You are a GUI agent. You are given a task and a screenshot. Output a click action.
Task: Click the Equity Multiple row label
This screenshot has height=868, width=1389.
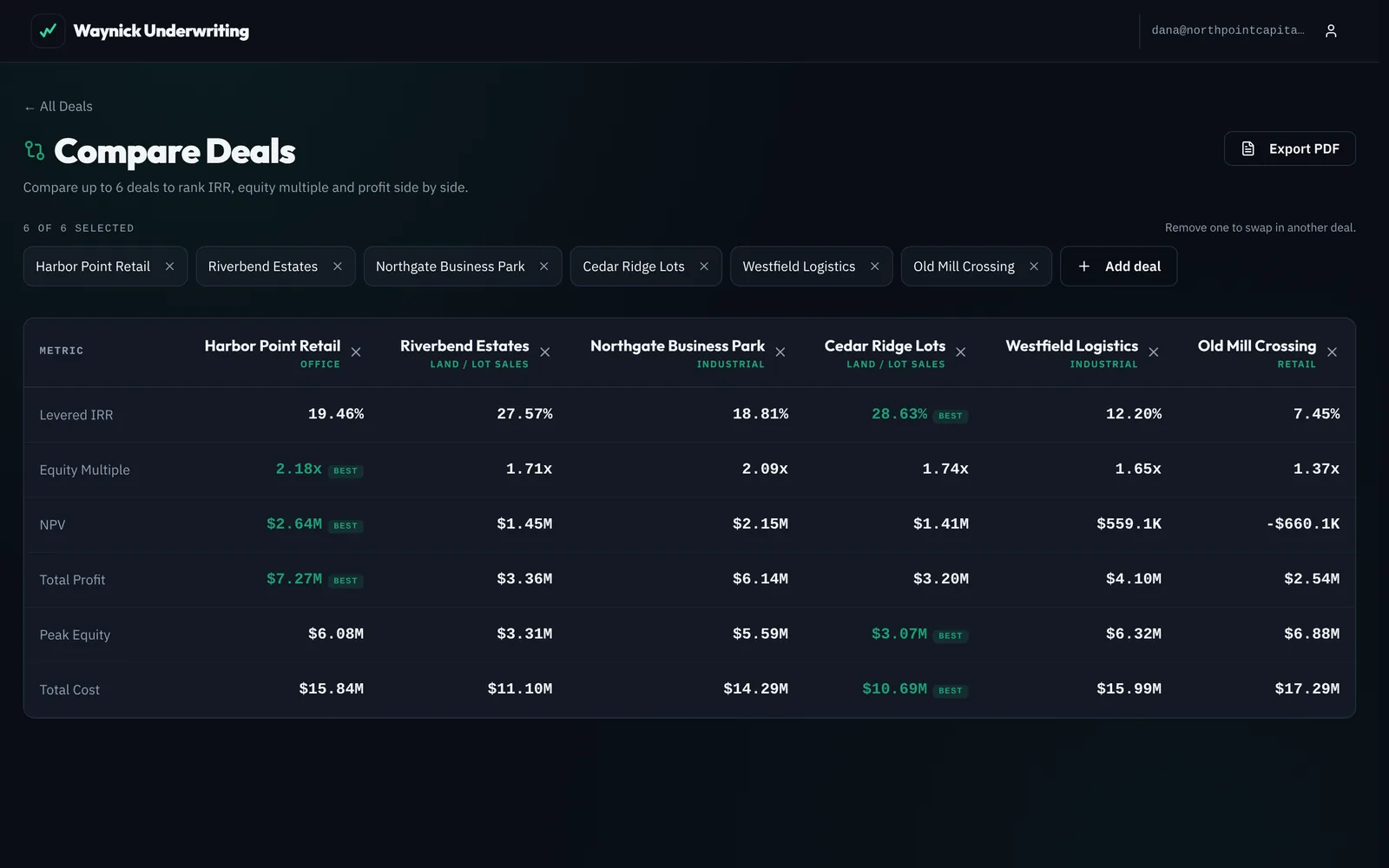84,470
